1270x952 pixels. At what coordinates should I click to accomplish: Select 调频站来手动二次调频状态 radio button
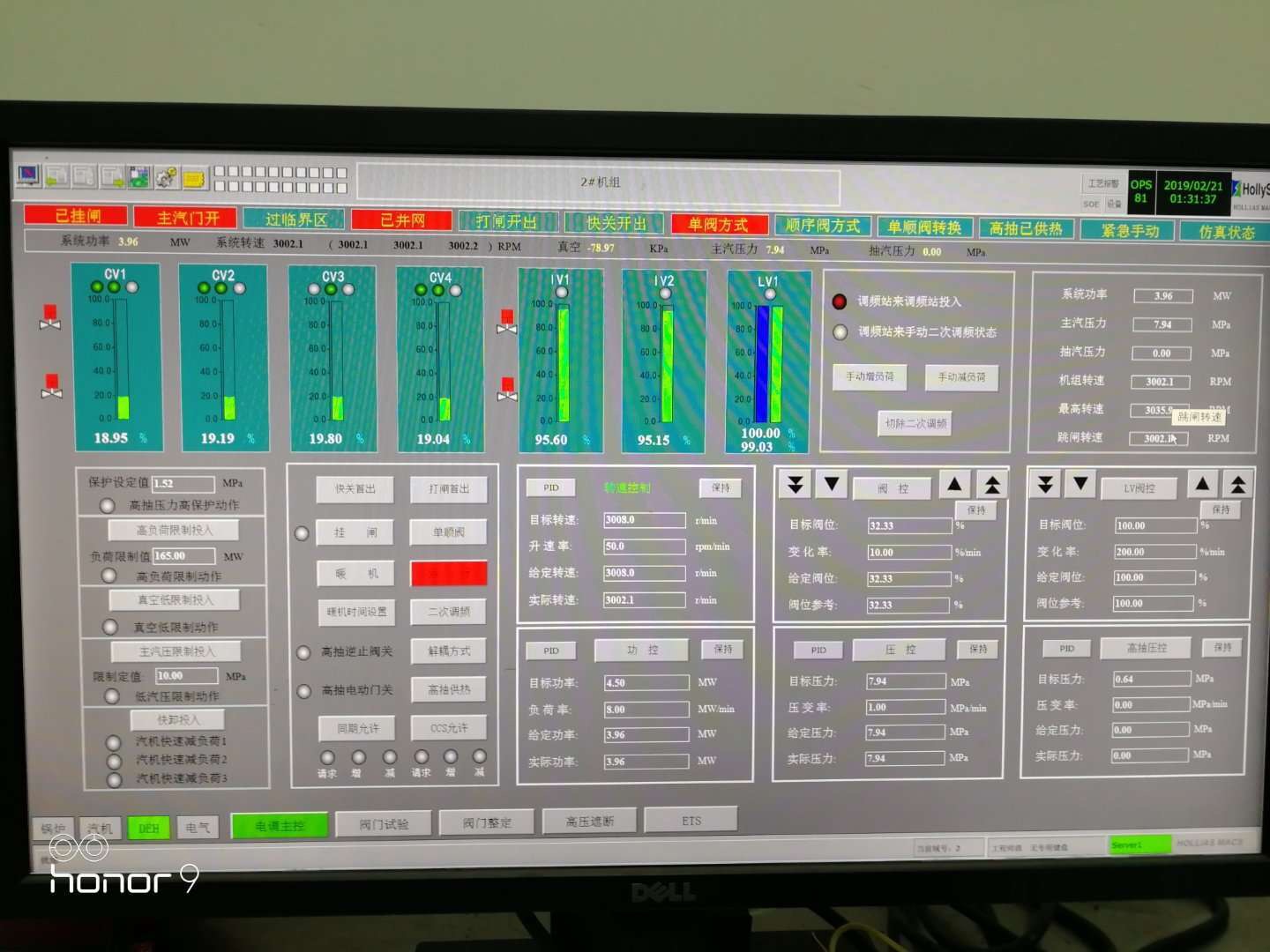[x=840, y=332]
